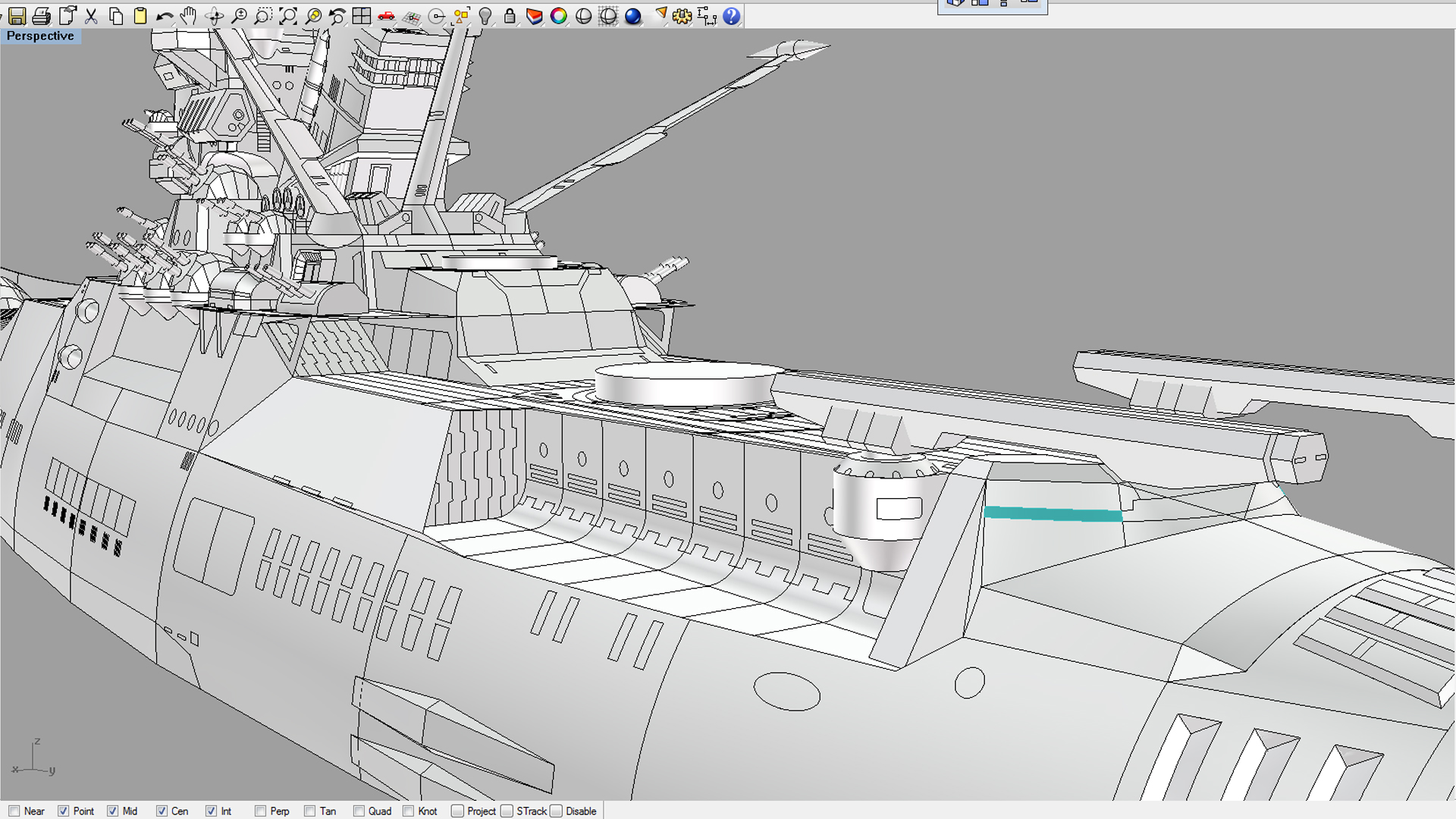Click the Zoom Extents icon
The height and width of the screenshot is (819, 1456).
(x=288, y=16)
